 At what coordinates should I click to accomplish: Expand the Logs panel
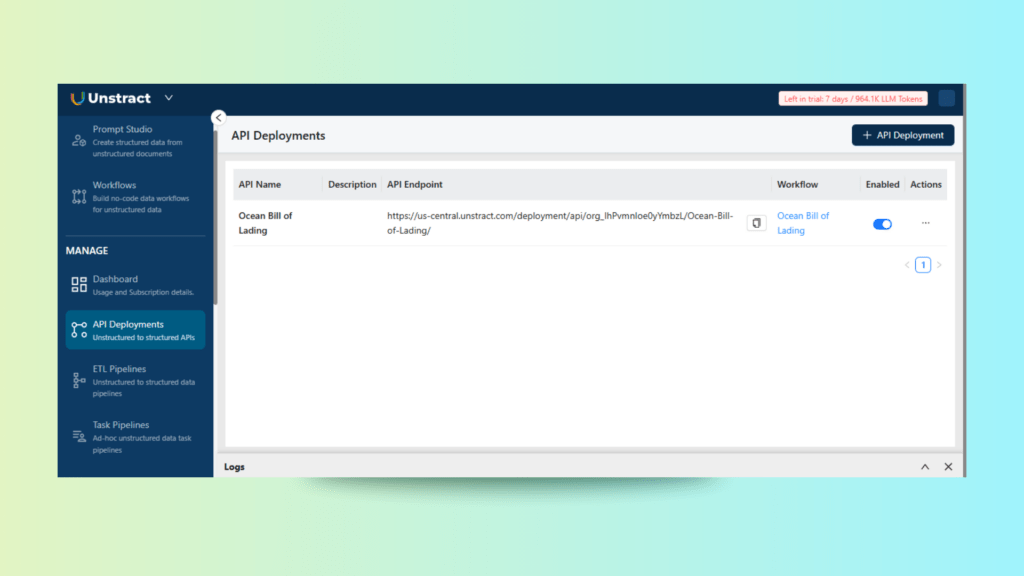pyautogui.click(x=924, y=467)
